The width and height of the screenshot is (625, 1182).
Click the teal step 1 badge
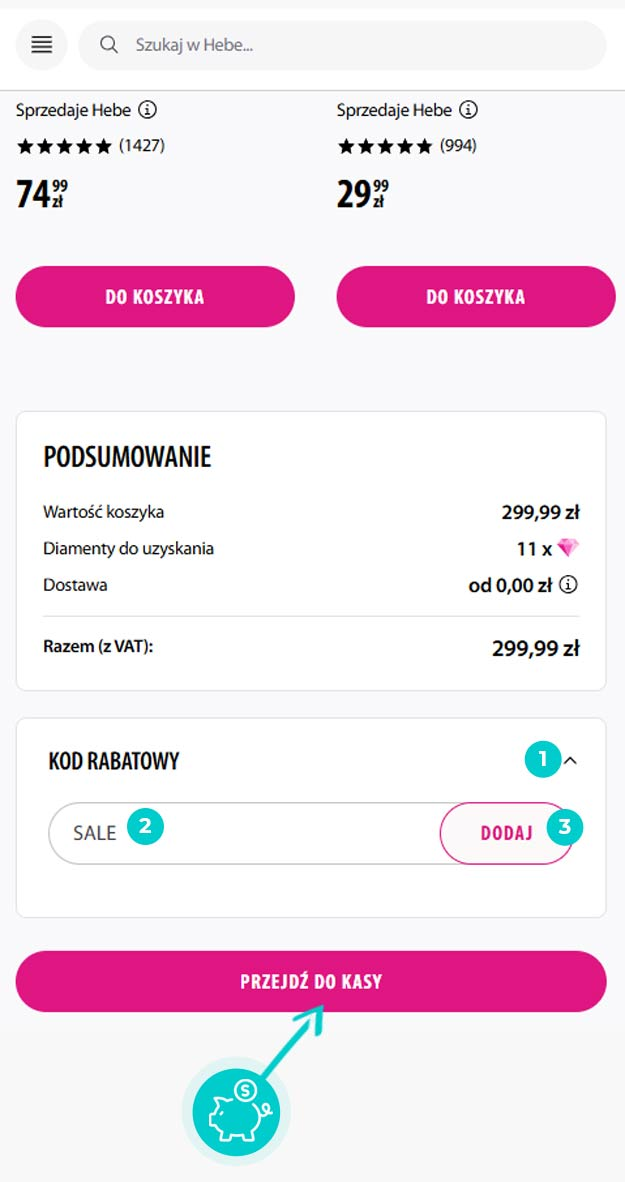[543, 760]
